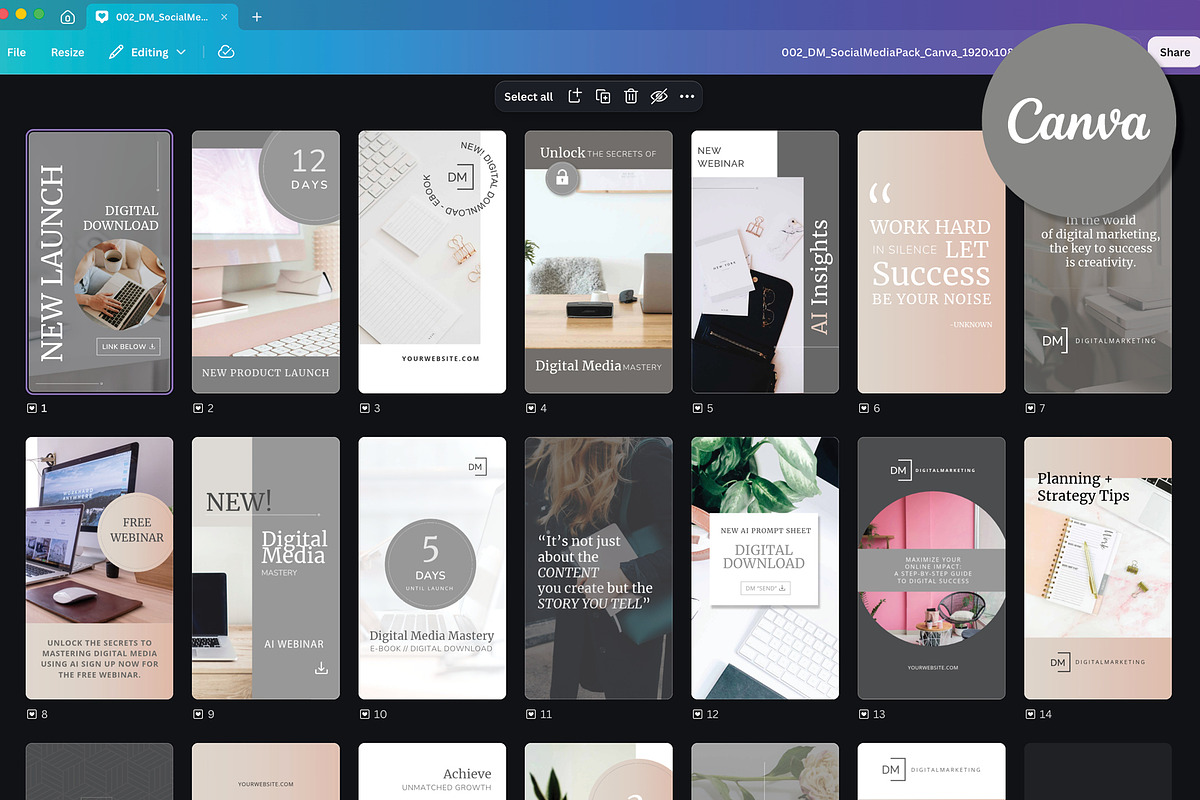Duplicate the selected page with the duplicate icon

pyautogui.click(x=603, y=96)
